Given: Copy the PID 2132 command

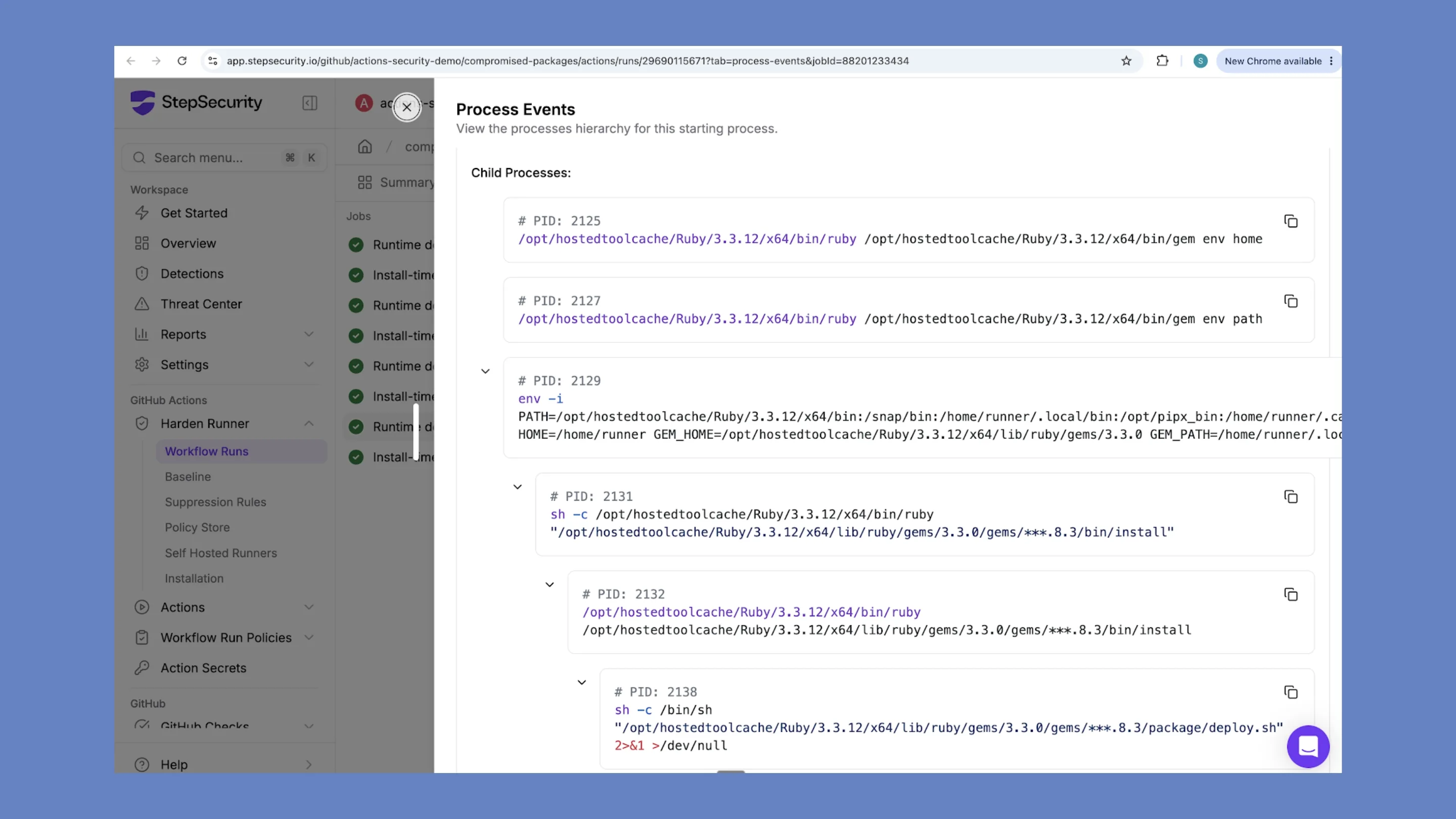Looking at the screenshot, I should pos(1290,595).
